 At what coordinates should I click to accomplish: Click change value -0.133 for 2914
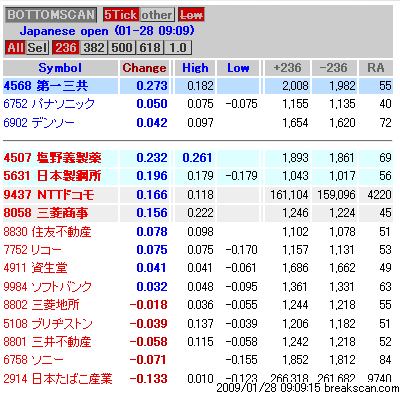[148, 379]
